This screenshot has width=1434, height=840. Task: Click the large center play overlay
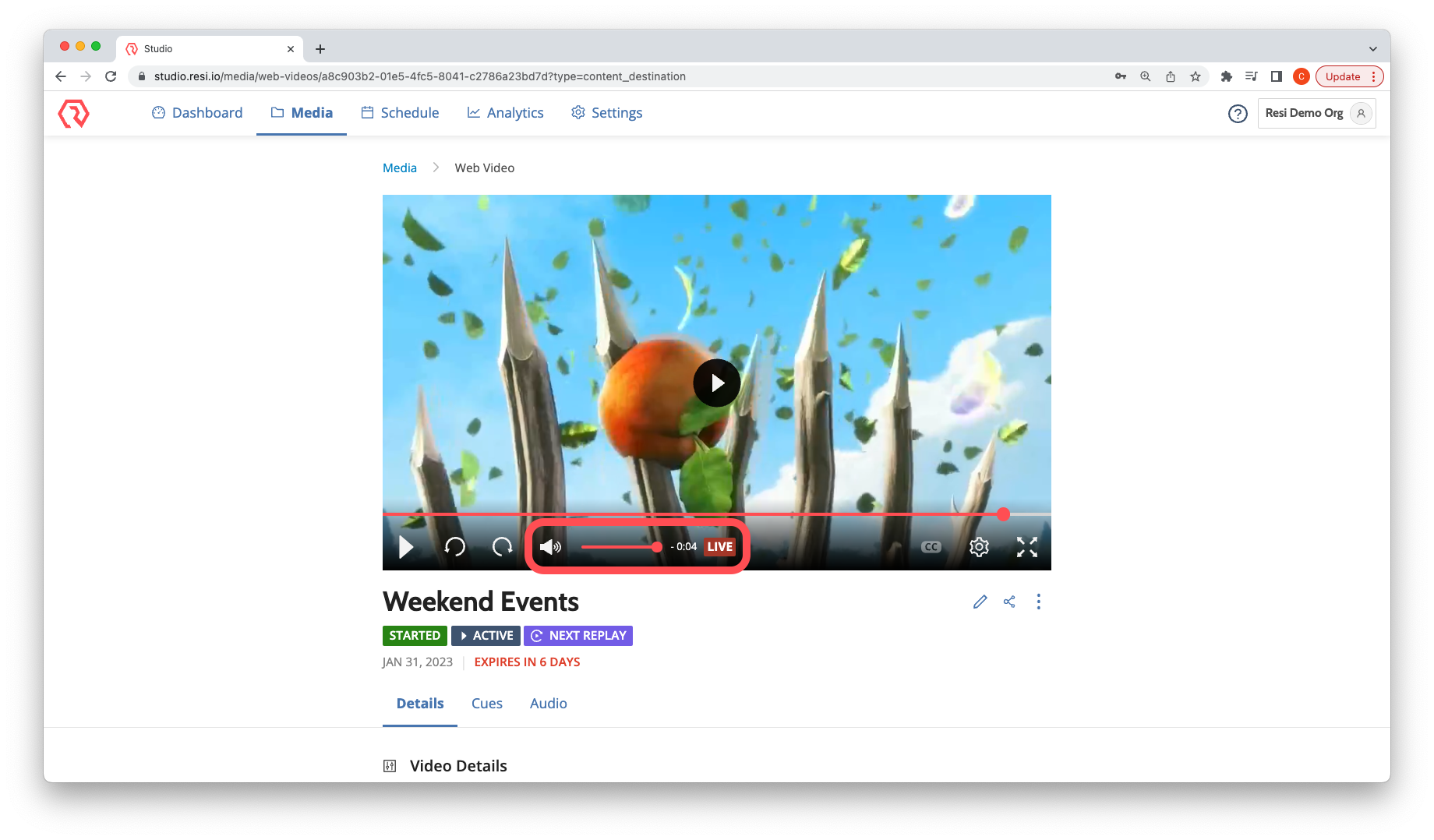click(716, 383)
